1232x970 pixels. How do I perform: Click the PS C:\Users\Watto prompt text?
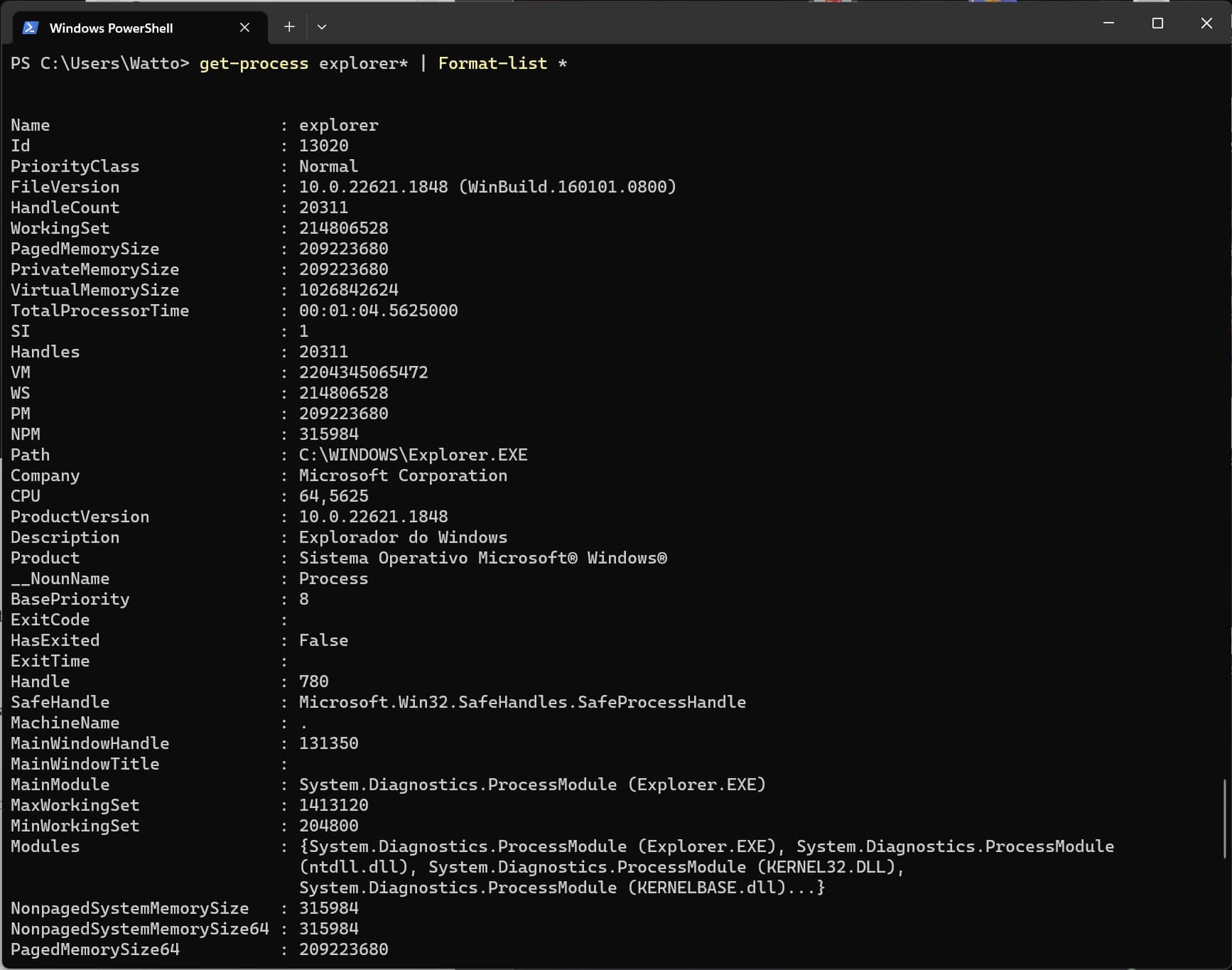coord(99,63)
